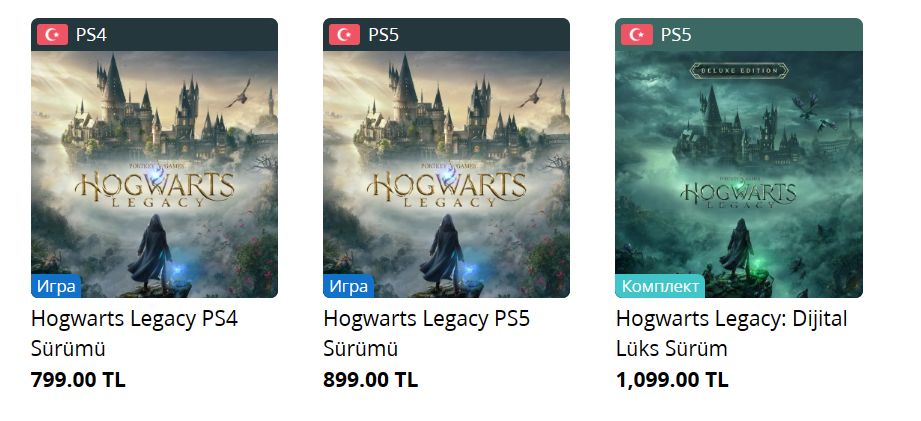Click the 799.00 TL price
Image resolution: width=921 pixels, height=421 pixels.
(78, 380)
